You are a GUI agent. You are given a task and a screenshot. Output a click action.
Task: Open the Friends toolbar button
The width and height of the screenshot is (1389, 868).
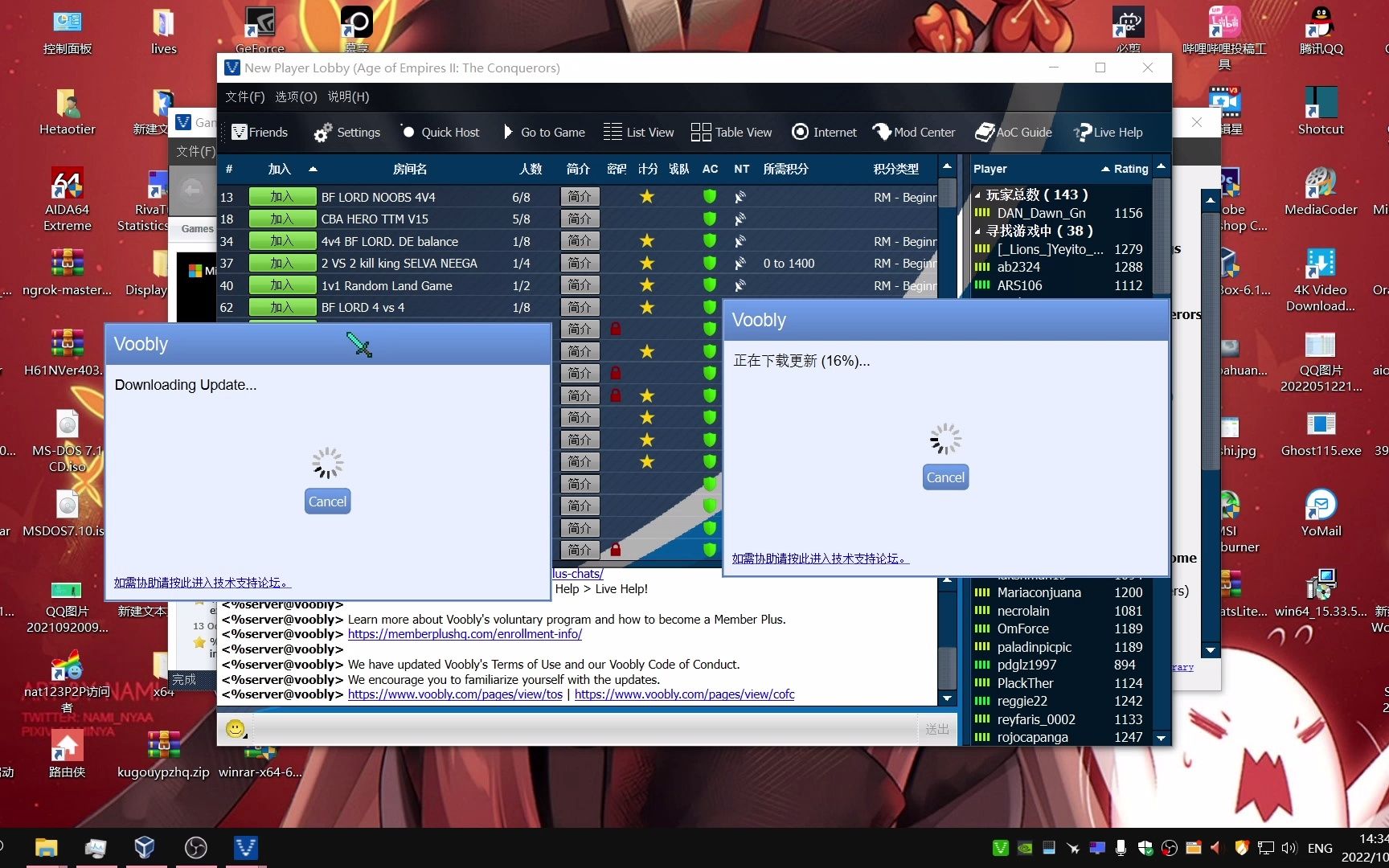pyautogui.click(x=259, y=132)
